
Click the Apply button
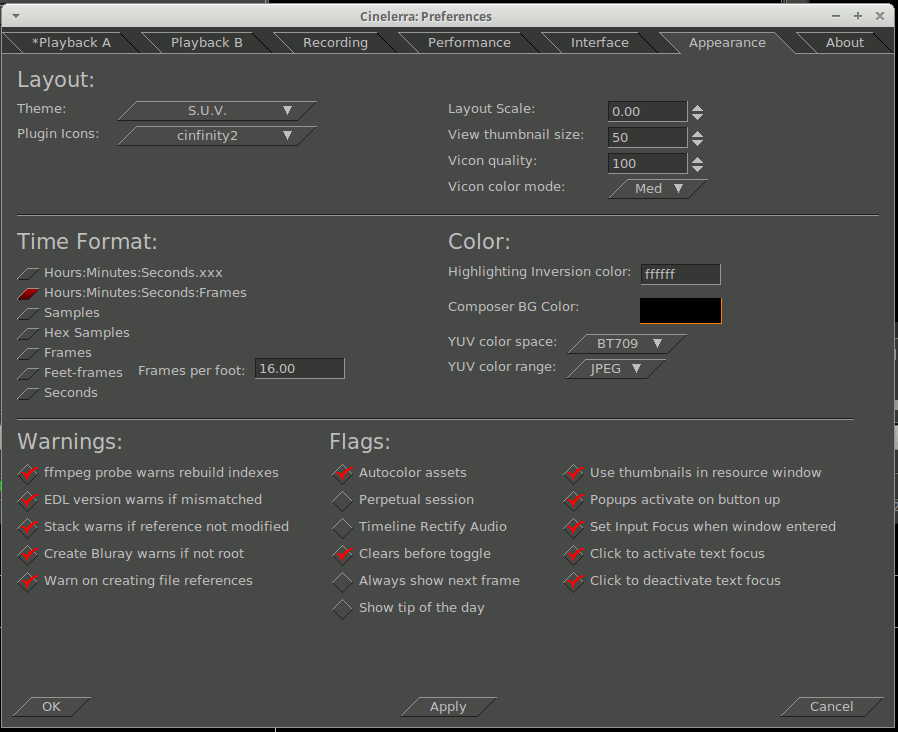coord(448,707)
